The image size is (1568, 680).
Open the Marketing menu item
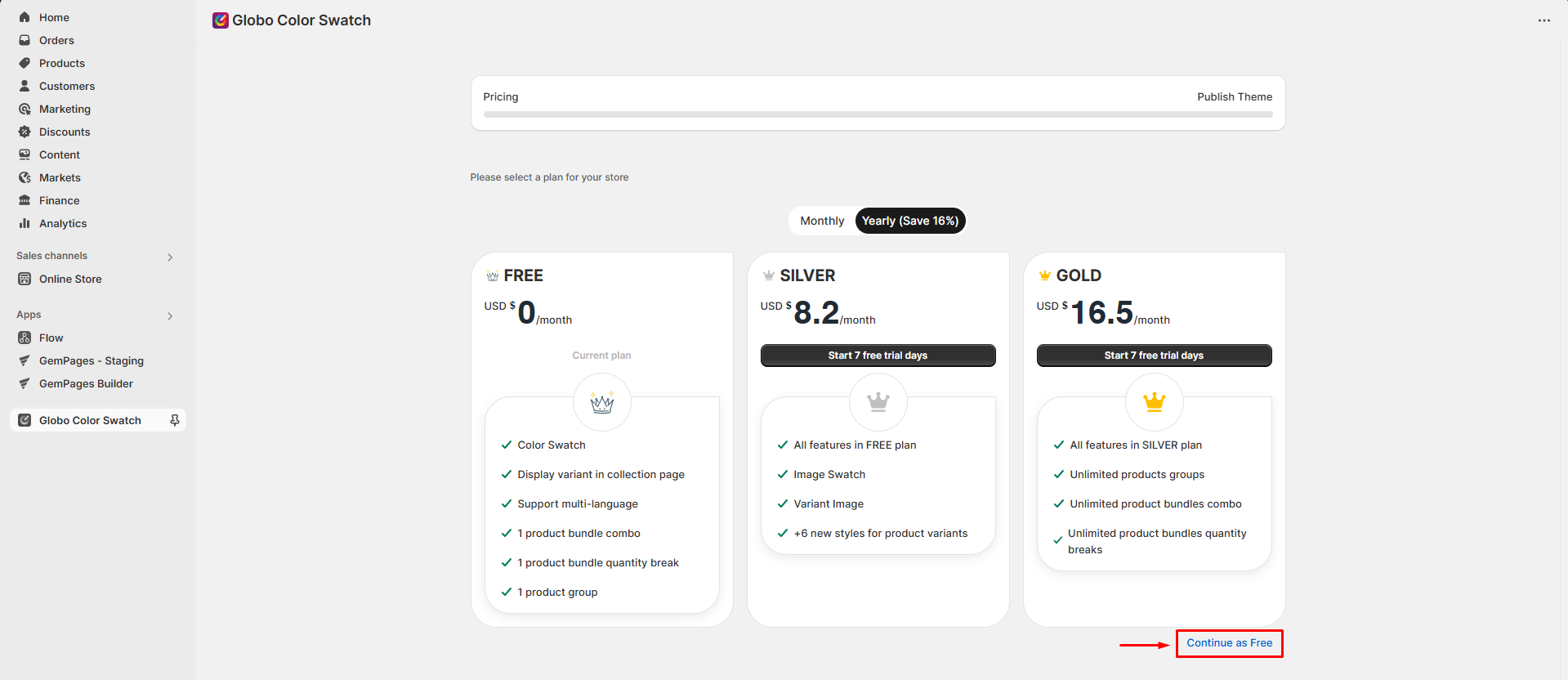(65, 109)
